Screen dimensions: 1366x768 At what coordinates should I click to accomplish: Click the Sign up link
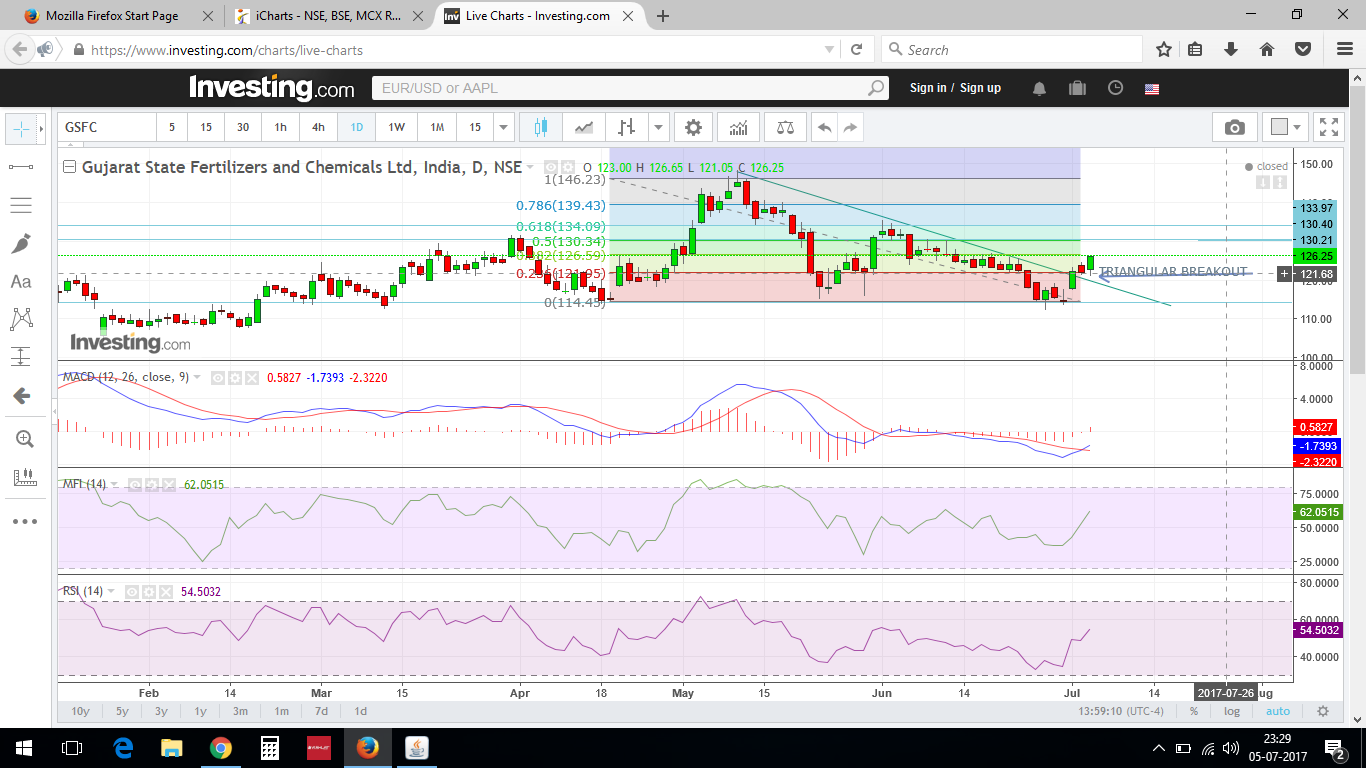[x=980, y=88]
